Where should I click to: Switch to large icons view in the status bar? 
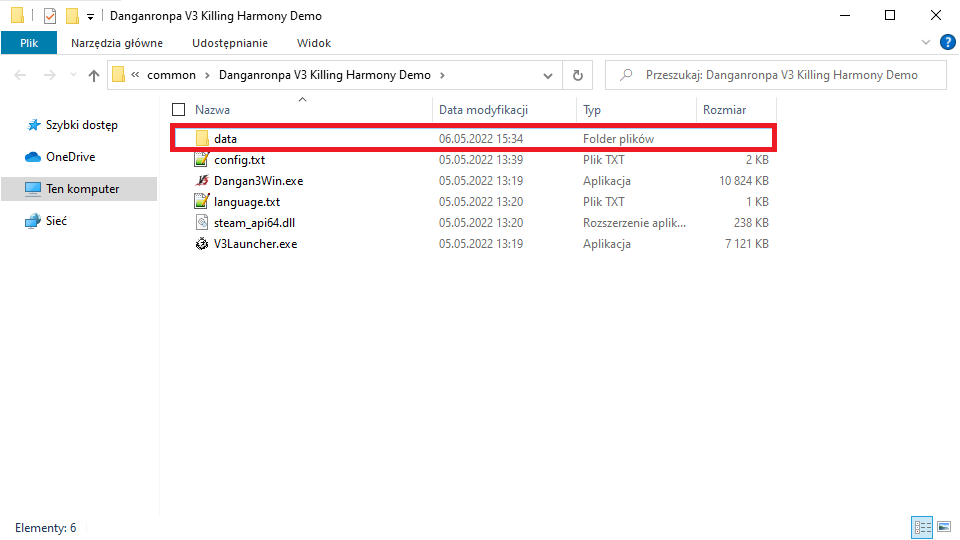(x=942, y=527)
